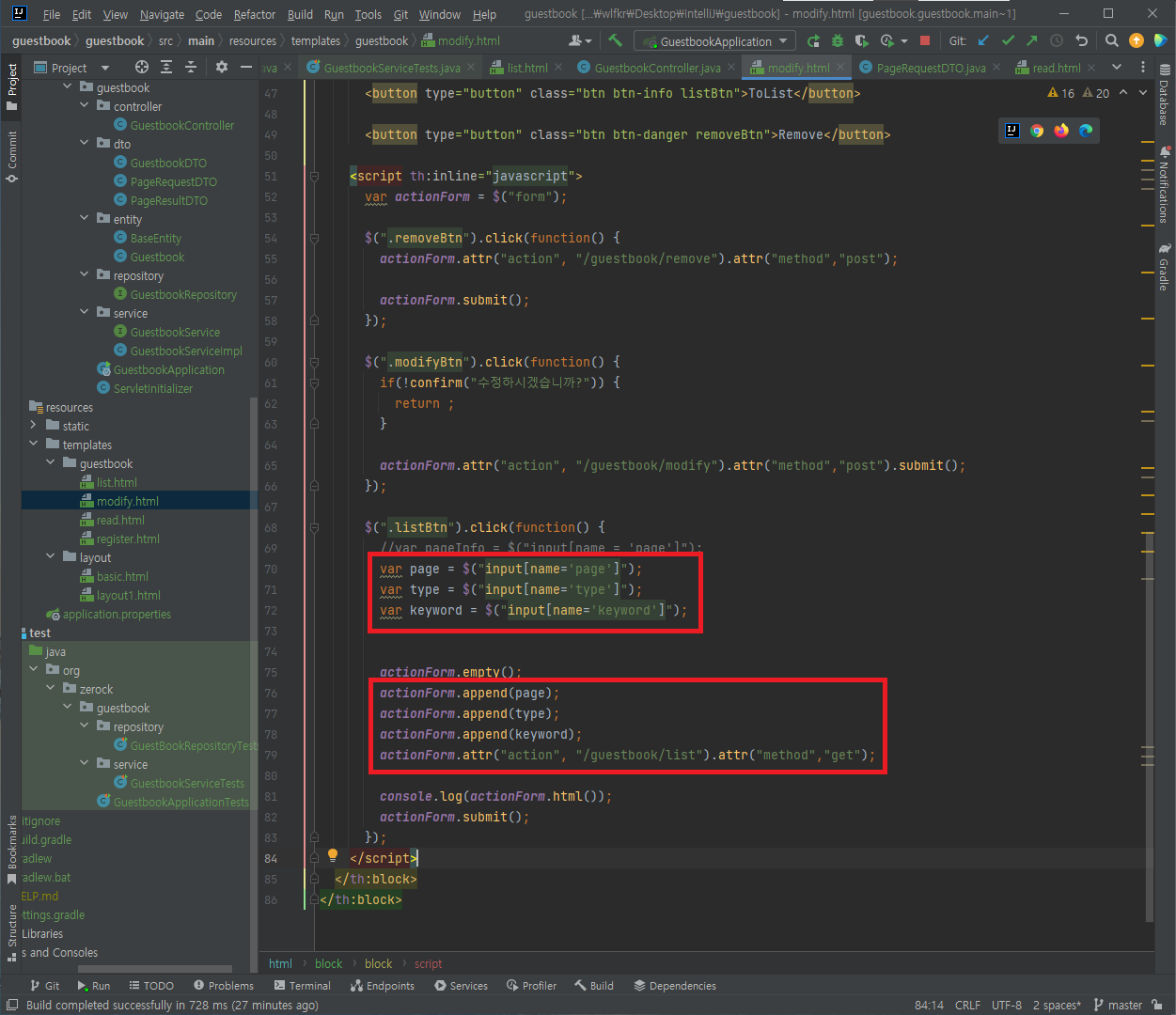Start debugging with the bug icon
The height and width of the screenshot is (1015, 1176).
tap(838, 40)
